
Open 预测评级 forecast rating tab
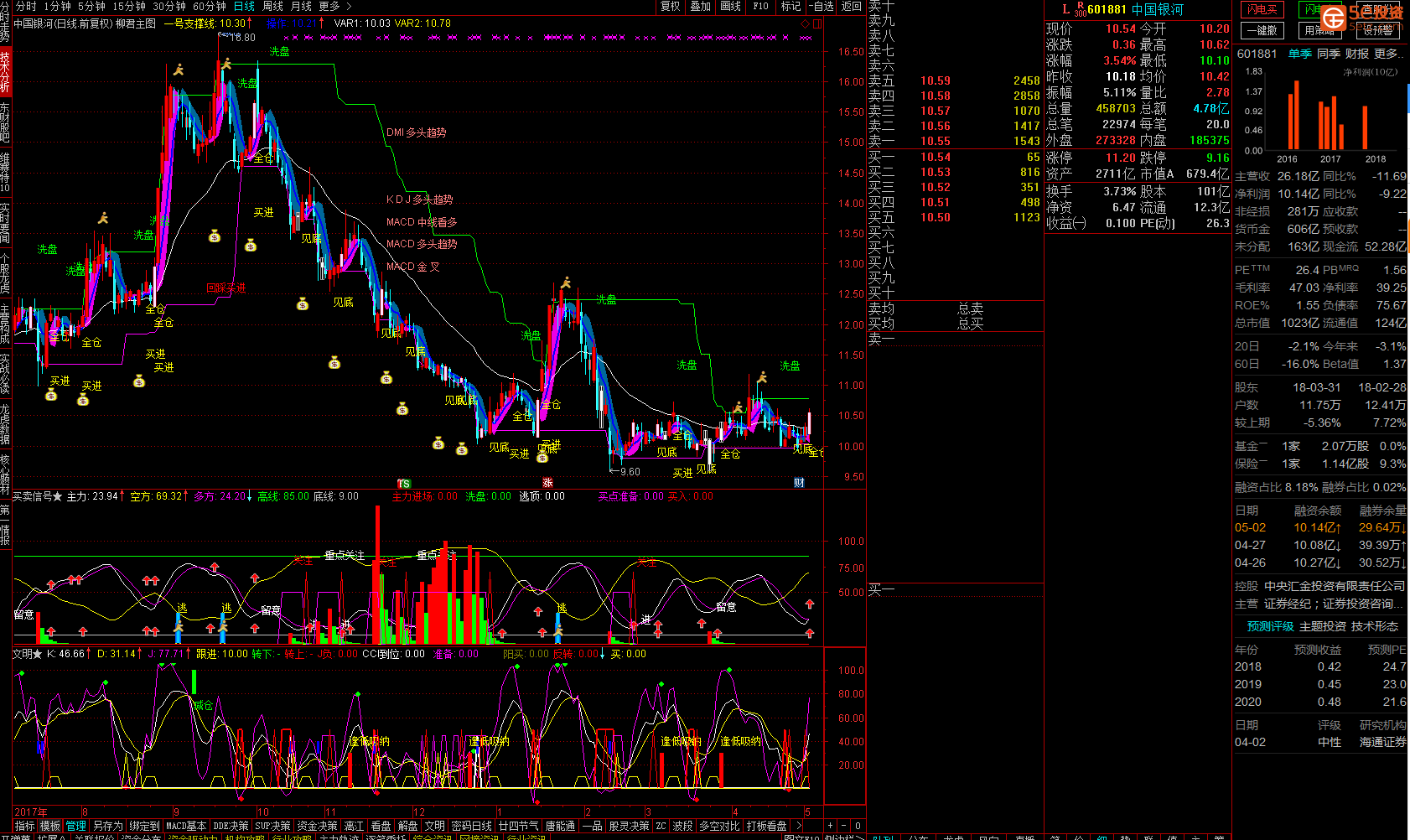click(1270, 626)
